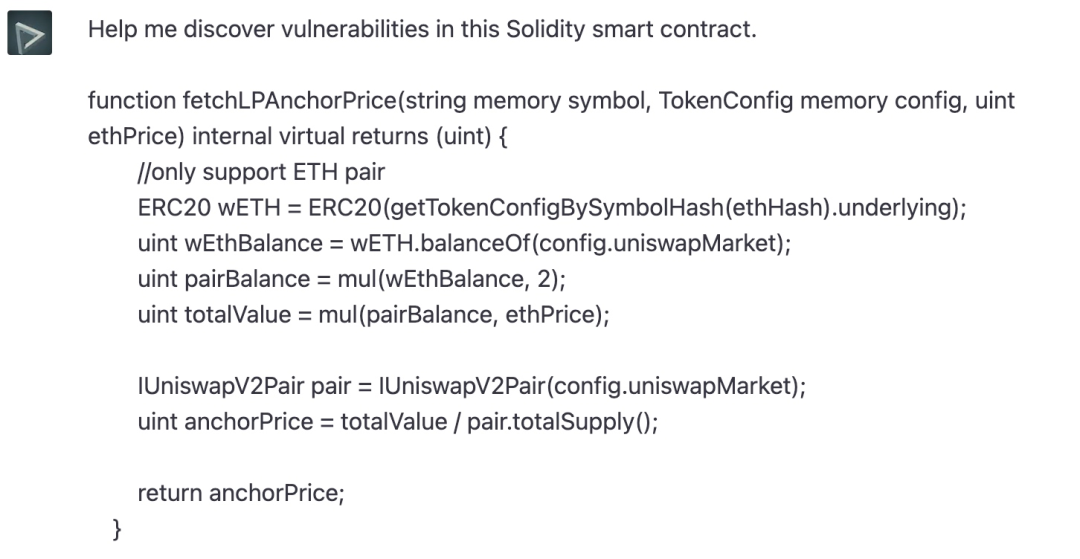Click the 'ethPrice) internal virtual returns' line
Screen dimensions: 1080x559
point(298,136)
